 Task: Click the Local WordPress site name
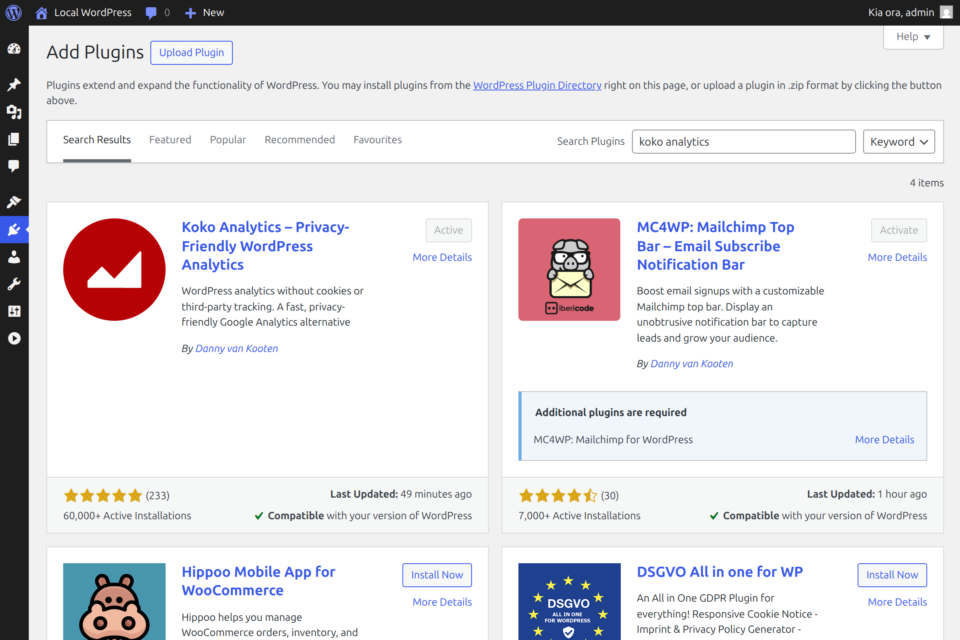pos(92,12)
